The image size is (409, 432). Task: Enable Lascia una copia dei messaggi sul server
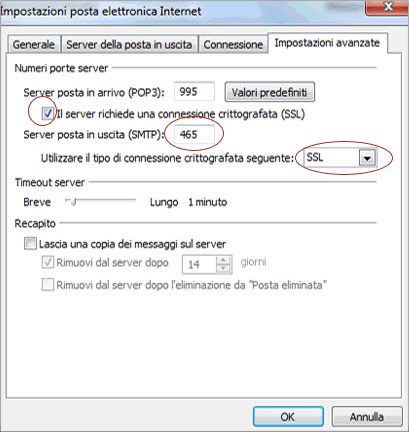[30, 244]
